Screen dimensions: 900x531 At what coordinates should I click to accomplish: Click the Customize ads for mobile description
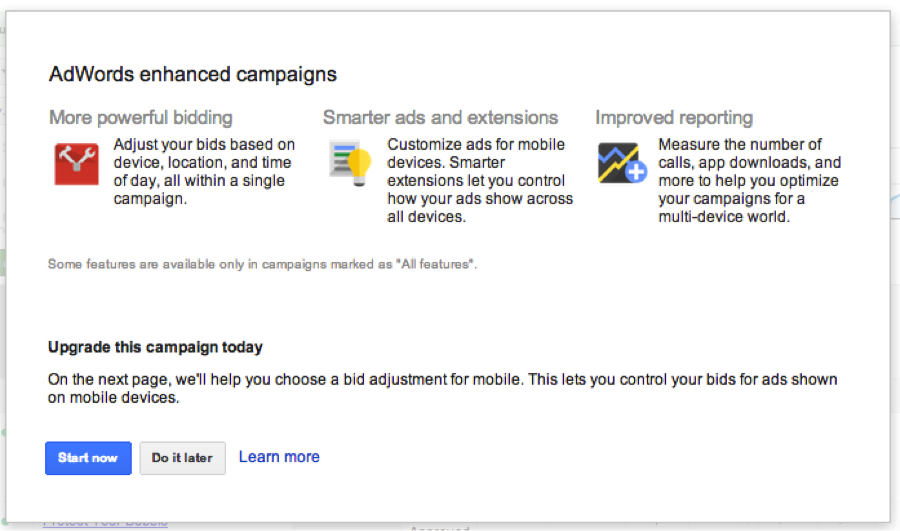[480, 180]
